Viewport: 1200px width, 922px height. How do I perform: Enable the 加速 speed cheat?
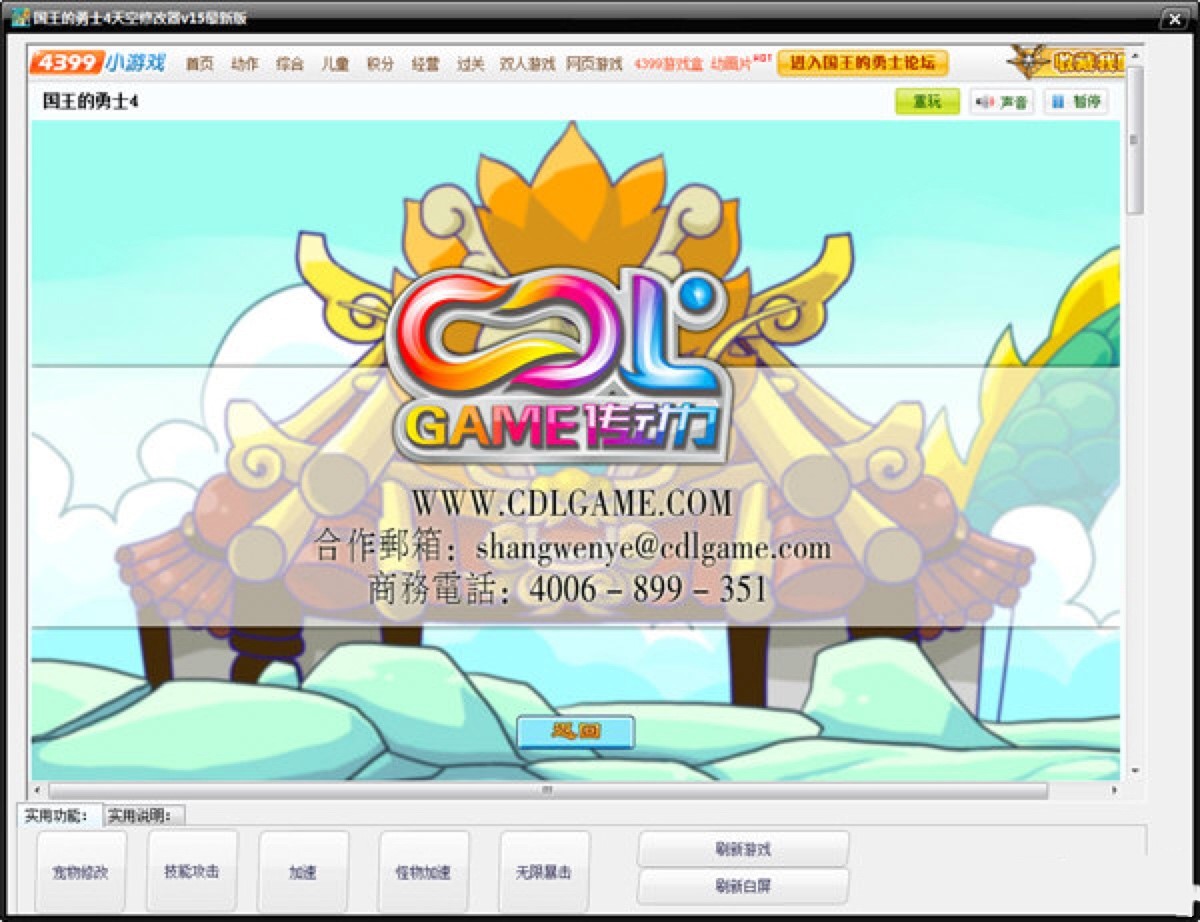click(x=302, y=870)
